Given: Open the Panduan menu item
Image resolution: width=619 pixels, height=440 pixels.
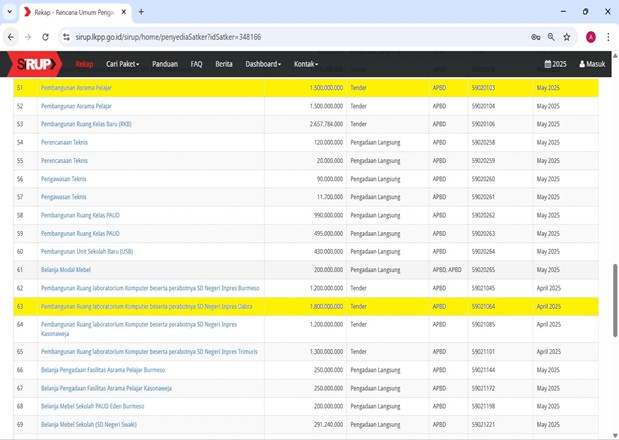Looking at the screenshot, I should pyautogui.click(x=165, y=64).
